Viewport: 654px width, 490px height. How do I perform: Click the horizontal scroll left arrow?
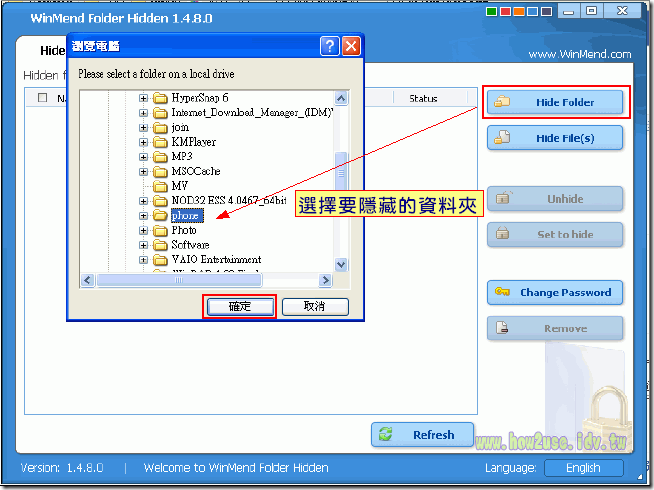[87, 280]
